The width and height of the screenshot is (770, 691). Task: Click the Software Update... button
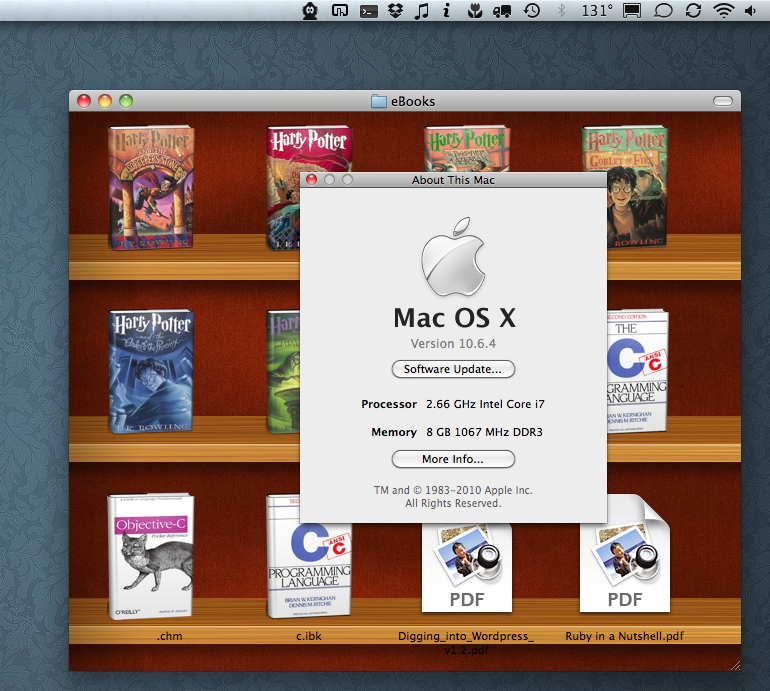[x=453, y=369]
